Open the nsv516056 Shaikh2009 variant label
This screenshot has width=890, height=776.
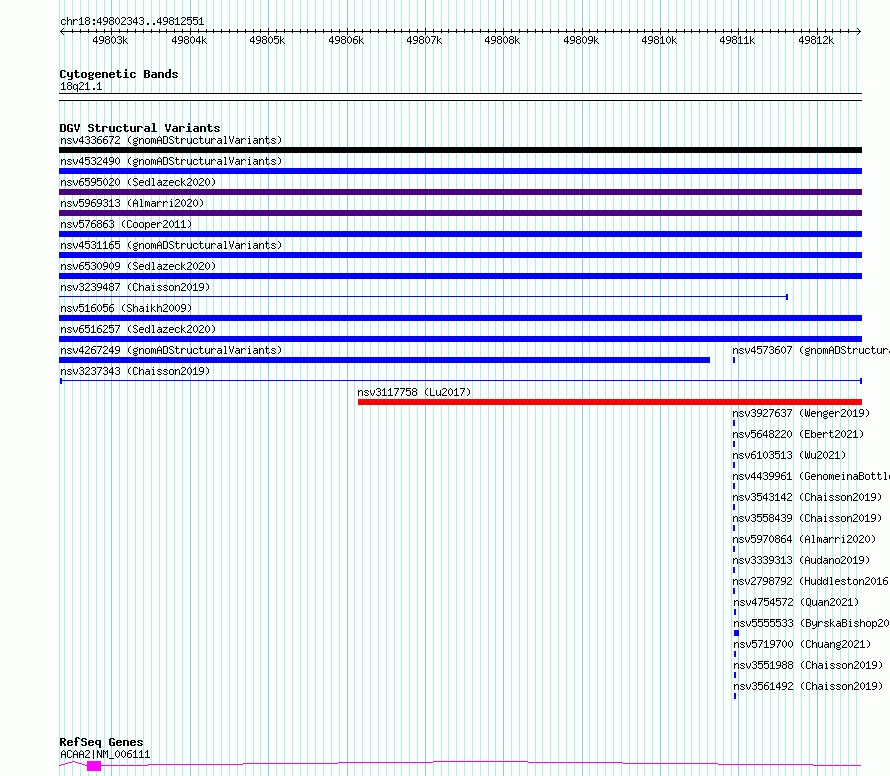pyautogui.click(x=126, y=308)
